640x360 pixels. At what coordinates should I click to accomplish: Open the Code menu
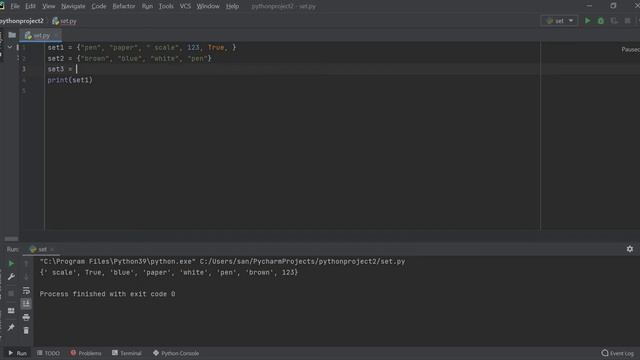99,6
